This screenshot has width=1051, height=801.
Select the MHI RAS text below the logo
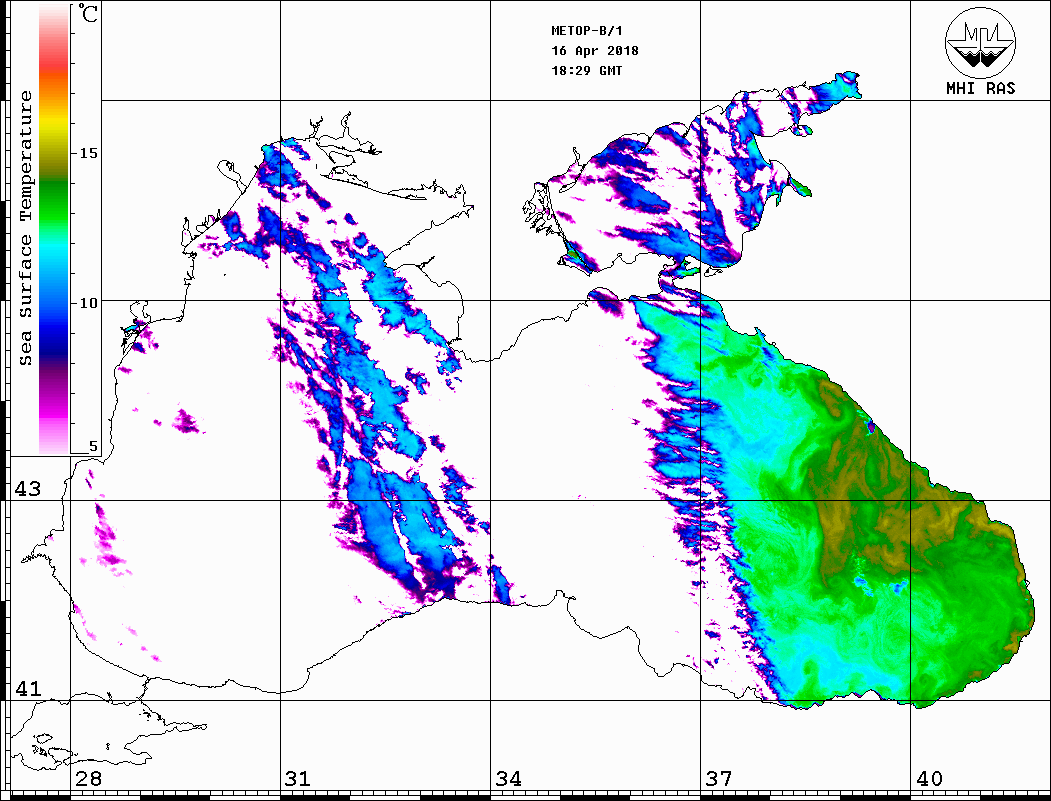[x=980, y=88]
